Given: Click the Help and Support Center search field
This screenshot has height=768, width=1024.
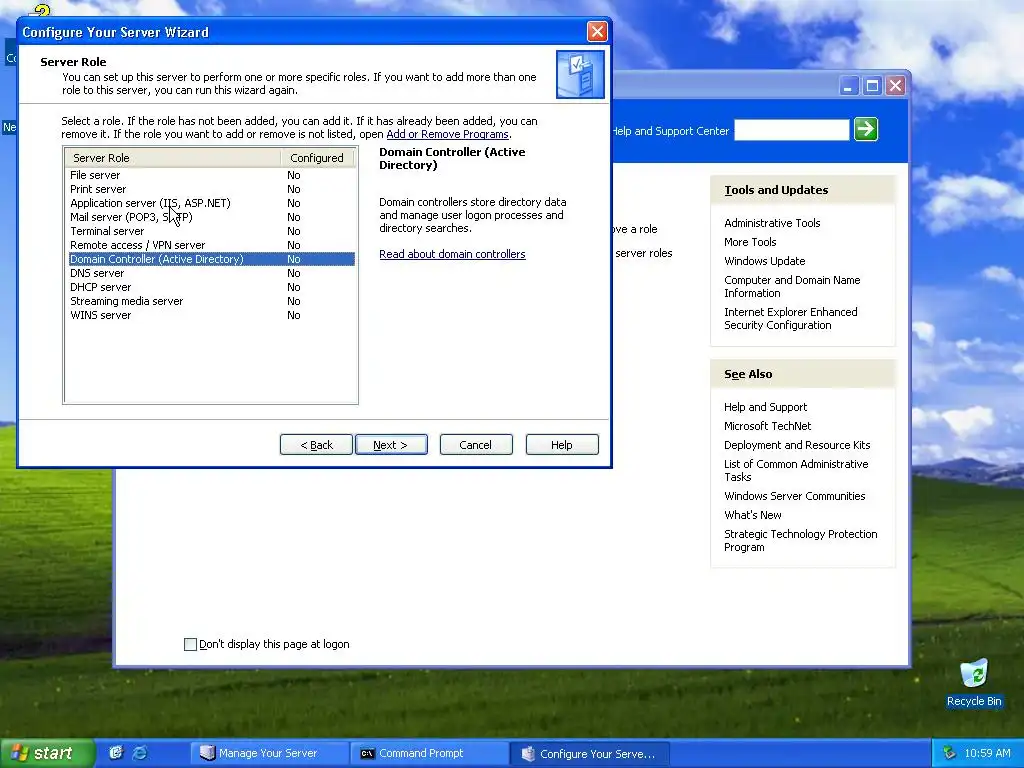Looking at the screenshot, I should click(x=792, y=130).
